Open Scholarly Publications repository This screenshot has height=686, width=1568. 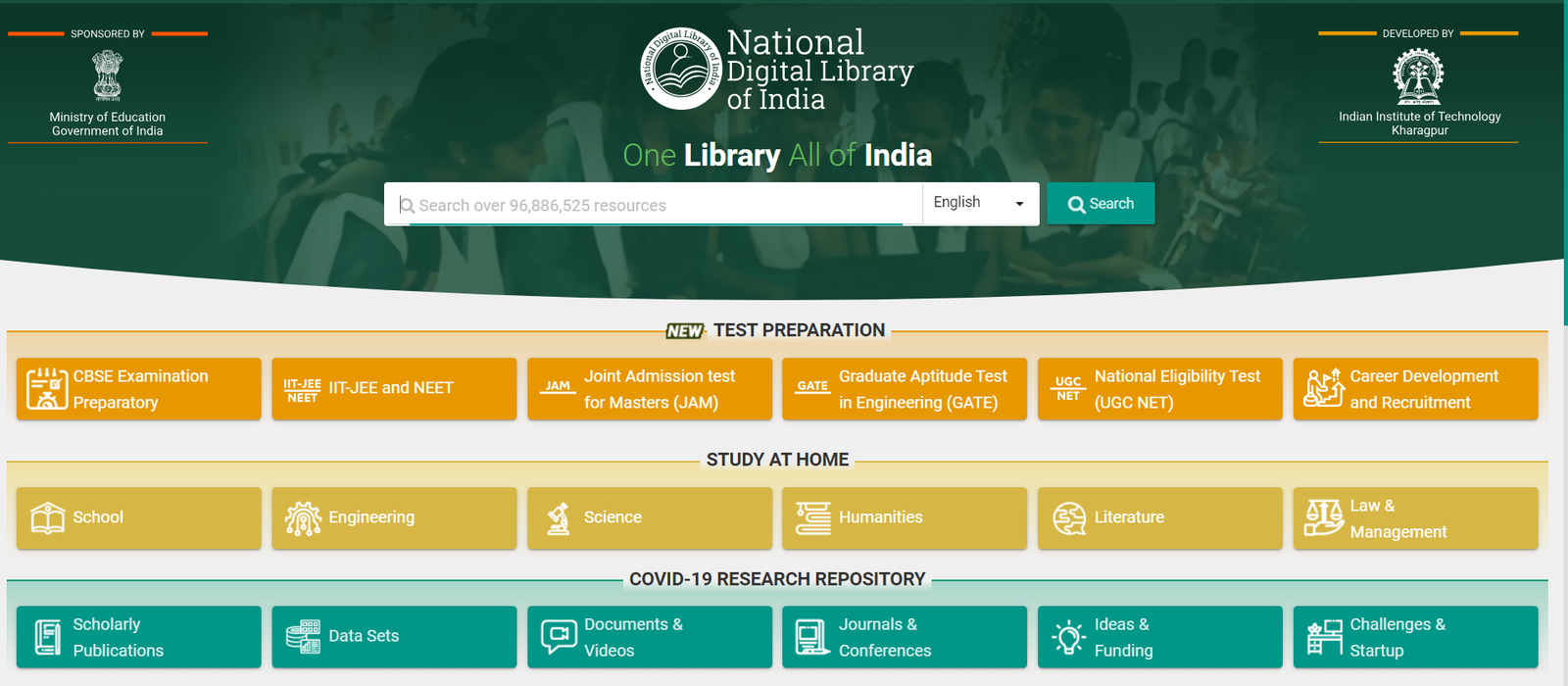[x=139, y=637]
